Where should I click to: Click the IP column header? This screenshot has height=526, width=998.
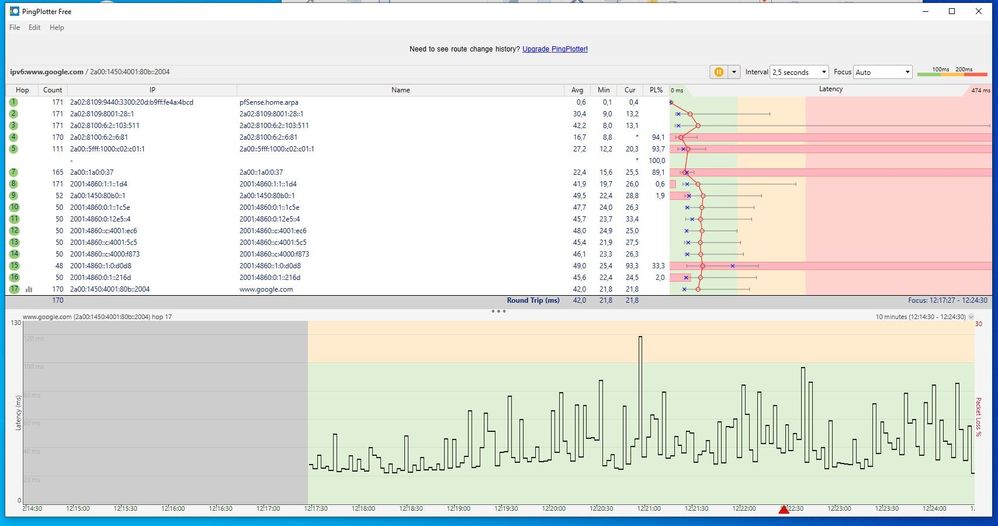[152, 90]
